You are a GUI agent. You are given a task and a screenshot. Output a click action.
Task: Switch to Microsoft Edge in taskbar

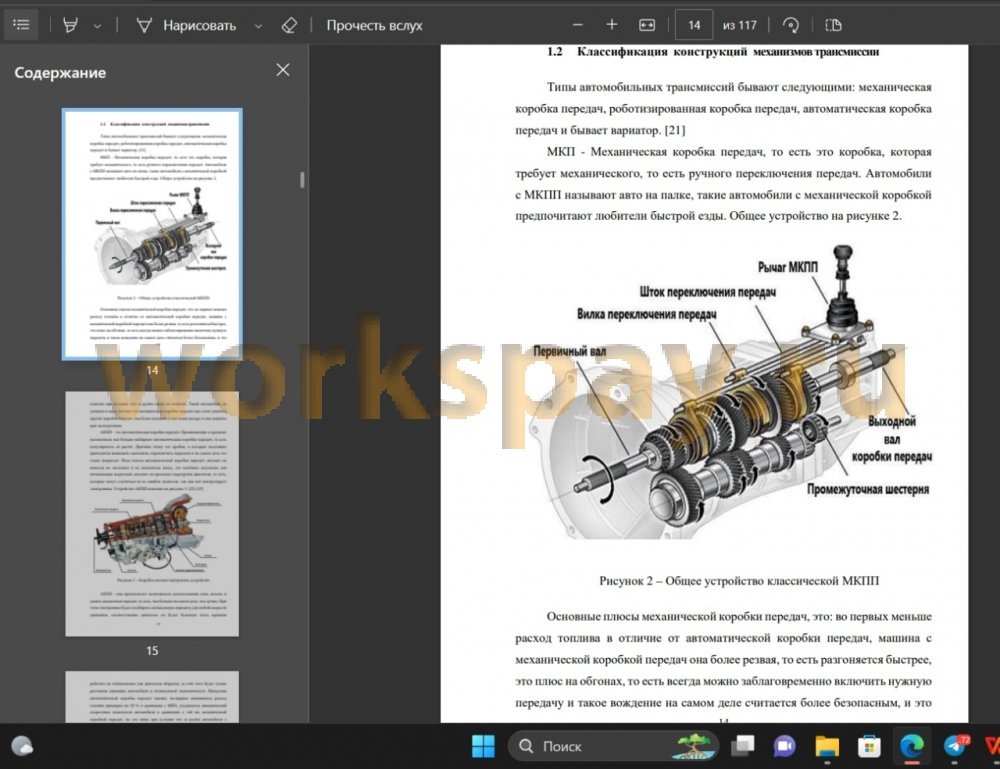(x=912, y=745)
